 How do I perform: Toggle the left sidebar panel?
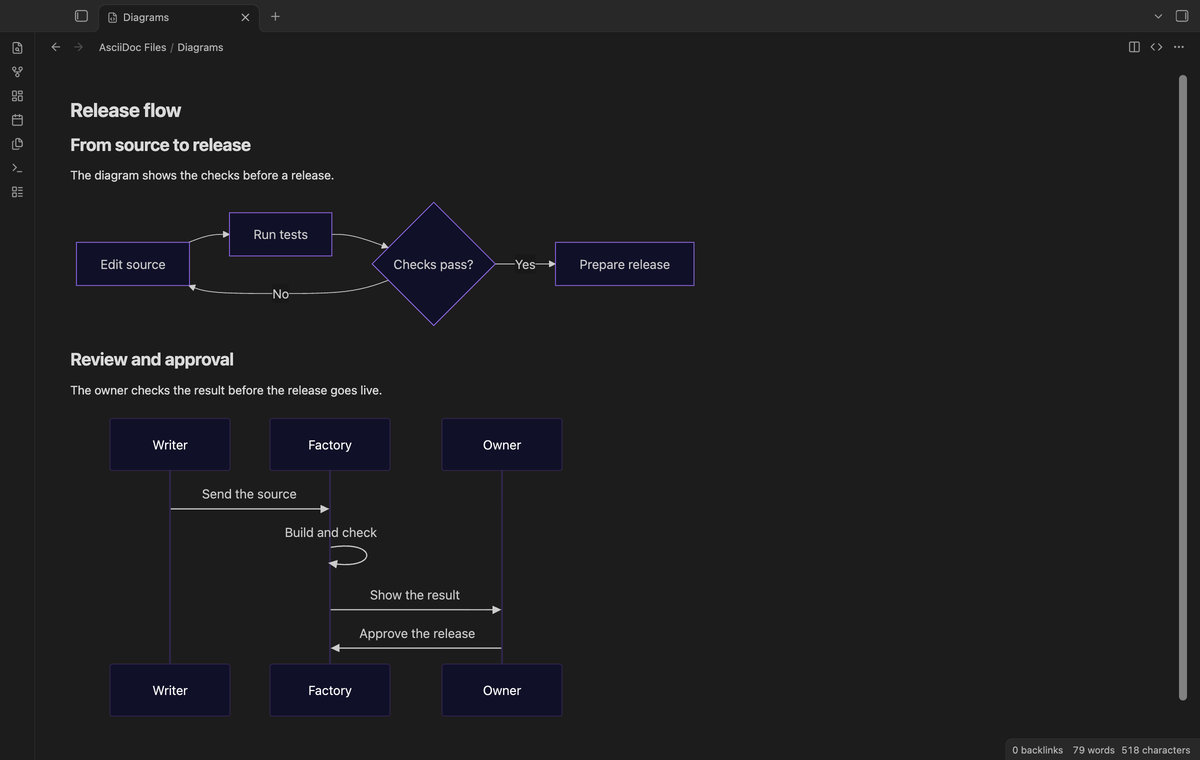[x=81, y=16]
